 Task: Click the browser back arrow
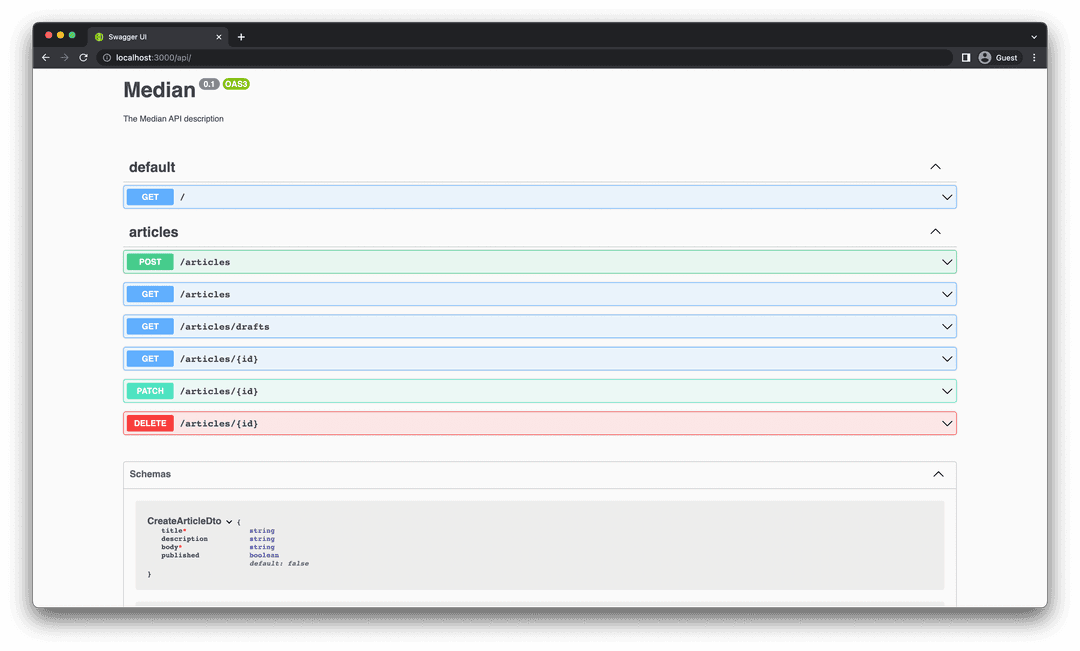[45, 57]
